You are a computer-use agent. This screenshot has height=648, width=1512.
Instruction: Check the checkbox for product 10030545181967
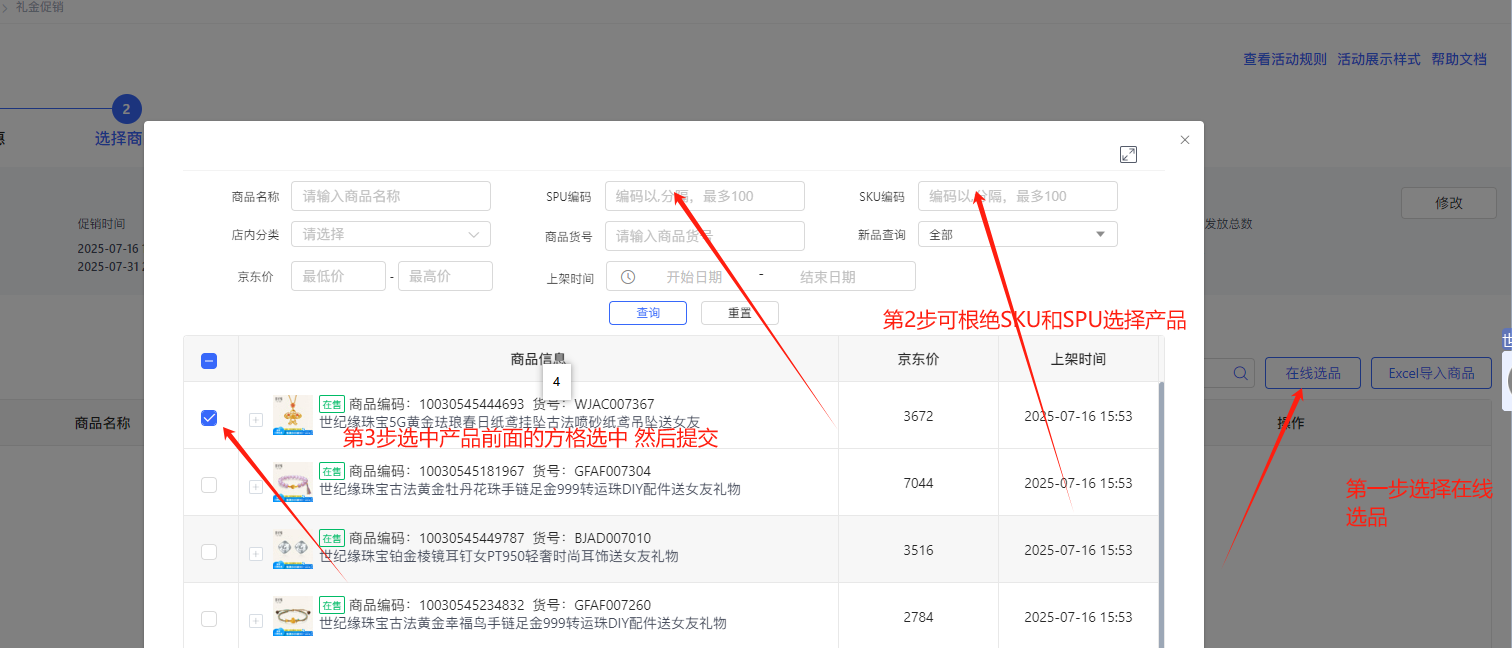[x=209, y=485]
